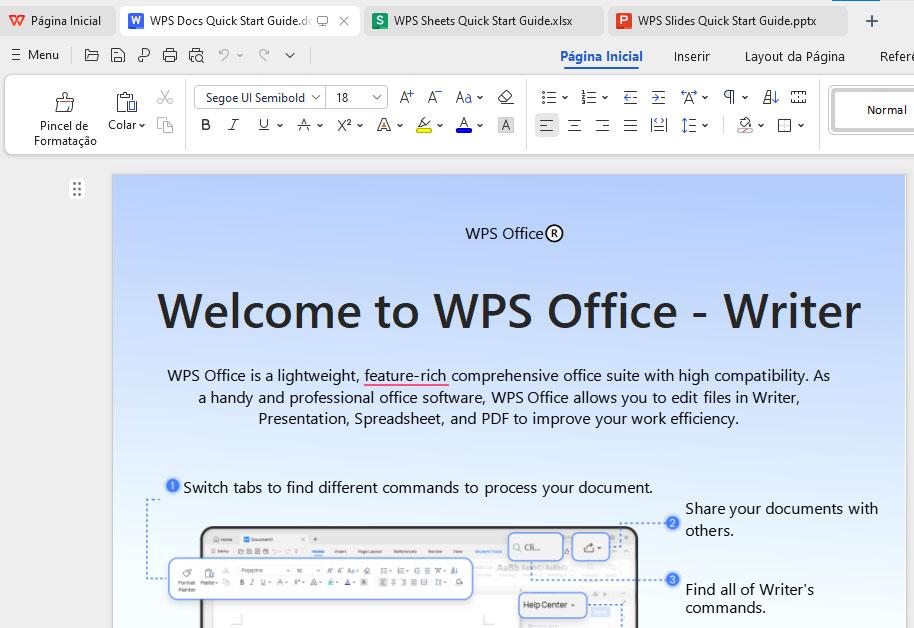Image resolution: width=914 pixels, height=628 pixels.
Task: Open the Página Inicial home tab with WPS logo
Action: point(57,21)
